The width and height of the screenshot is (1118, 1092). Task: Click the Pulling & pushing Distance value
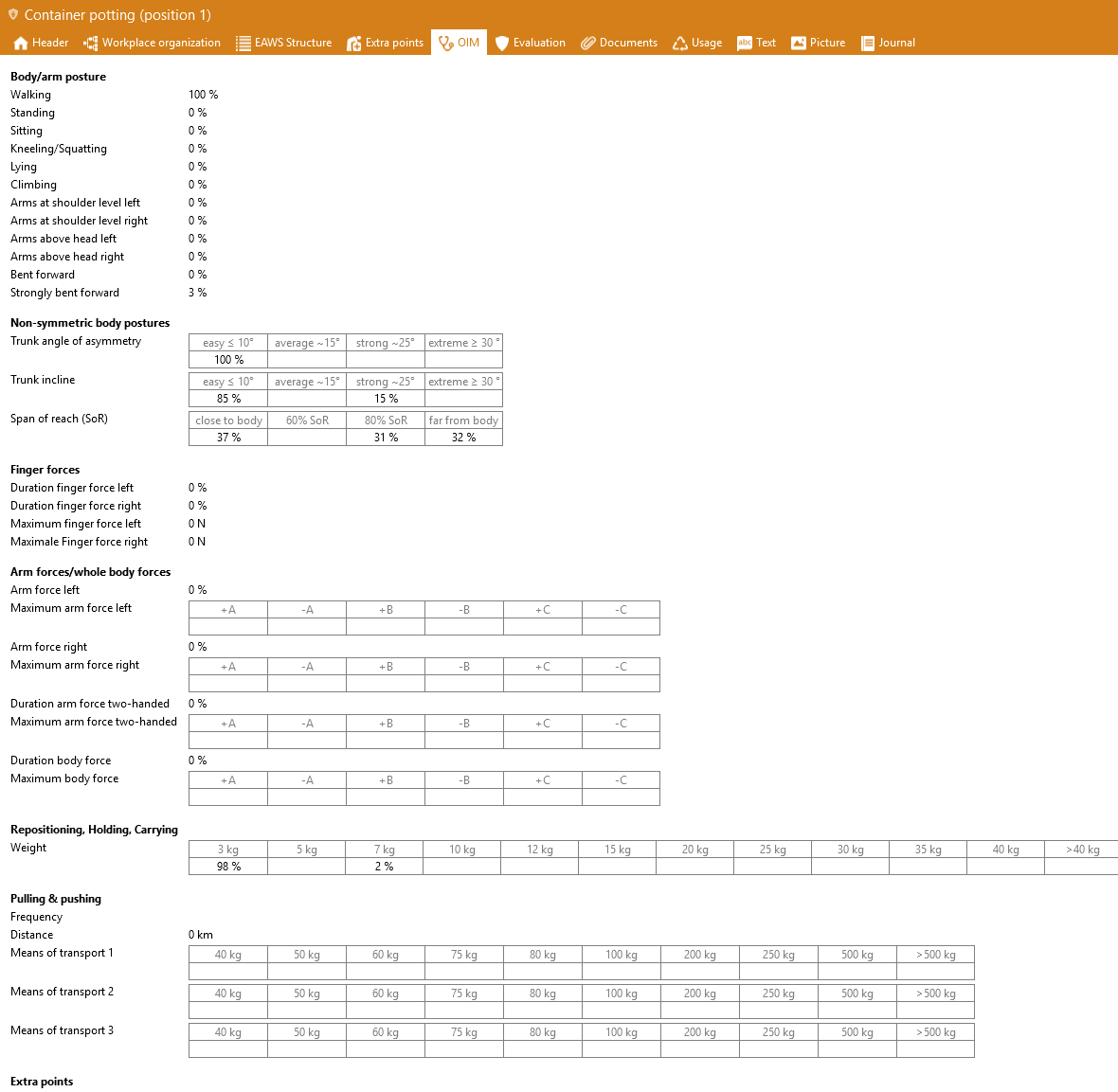(x=201, y=935)
